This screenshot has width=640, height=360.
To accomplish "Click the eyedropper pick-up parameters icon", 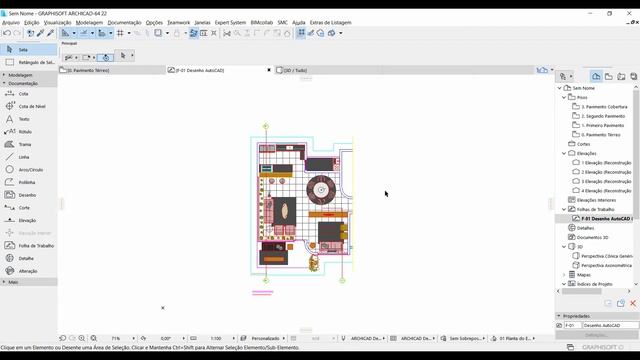I will point(40,33).
